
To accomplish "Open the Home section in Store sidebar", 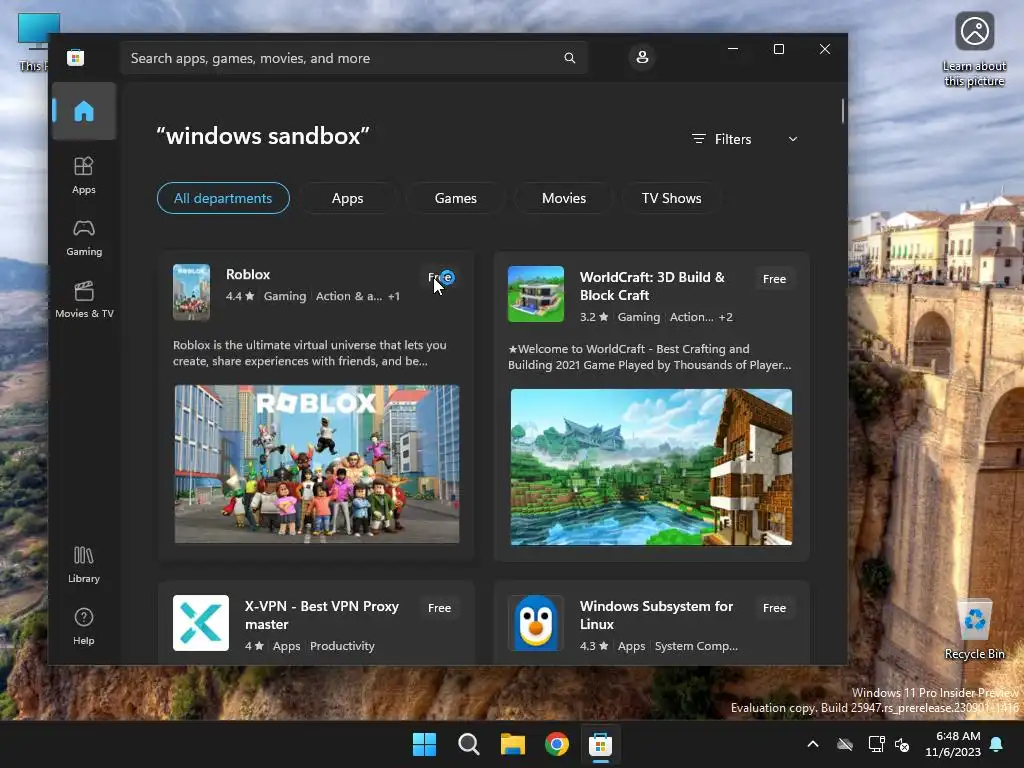I will [84, 111].
